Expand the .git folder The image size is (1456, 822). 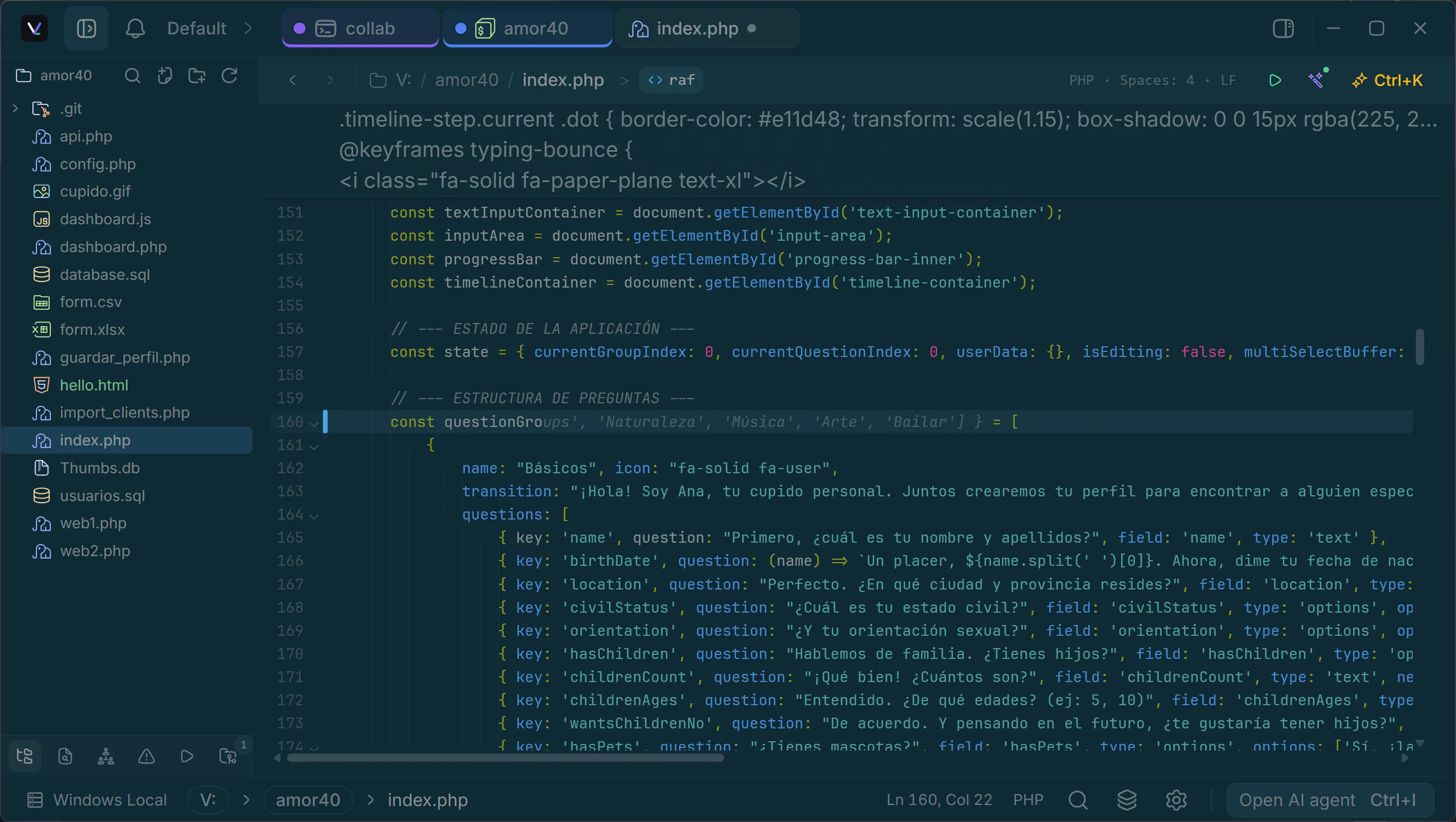pos(15,108)
